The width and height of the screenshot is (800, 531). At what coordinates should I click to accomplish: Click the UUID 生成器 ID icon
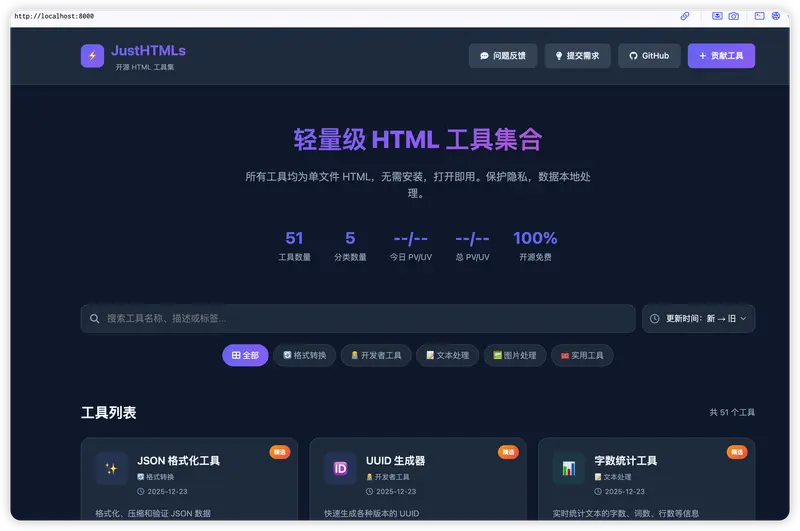[x=340, y=468]
